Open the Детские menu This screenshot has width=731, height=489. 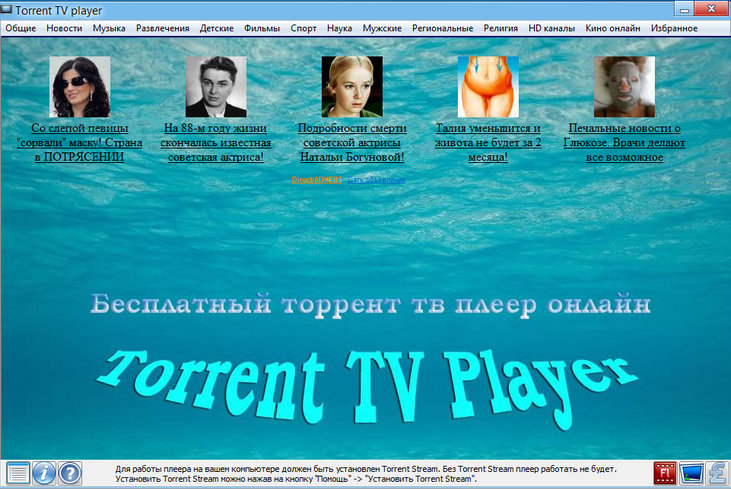217,28
